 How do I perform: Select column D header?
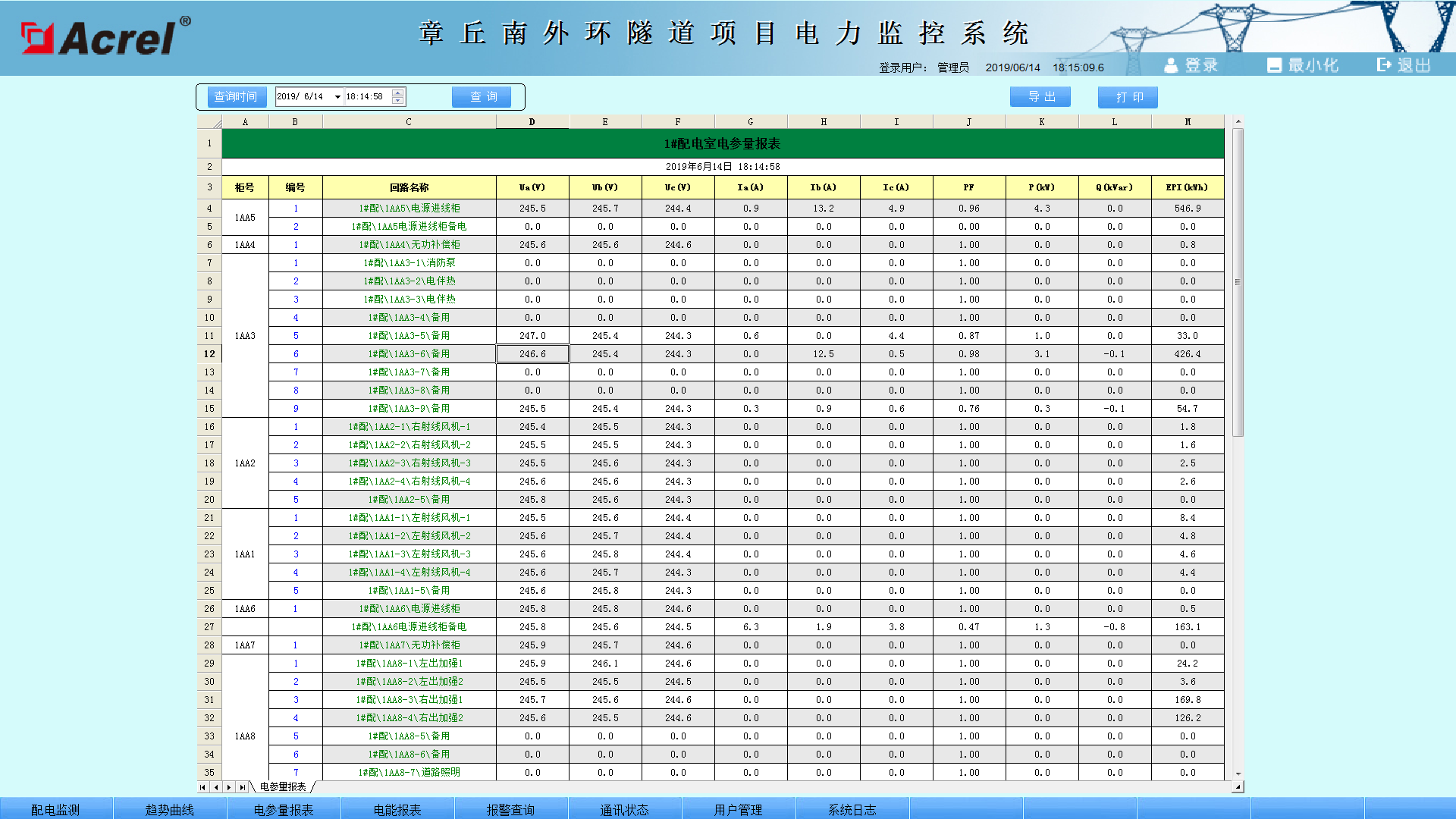click(x=532, y=122)
